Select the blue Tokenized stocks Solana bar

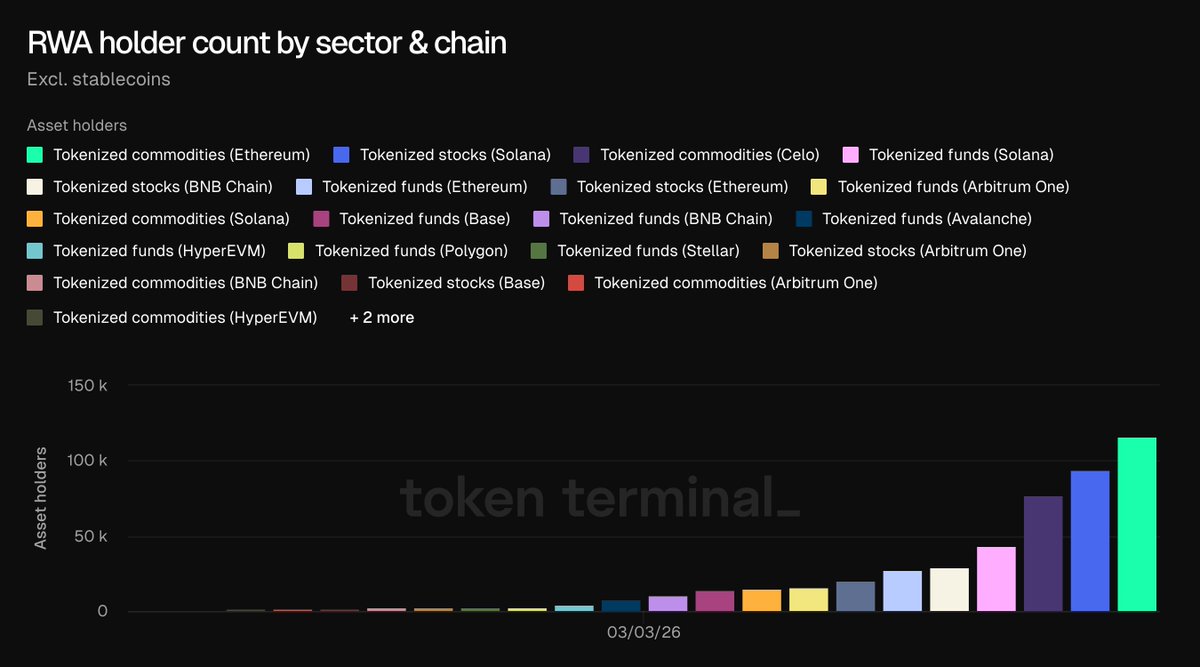[x=1090, y=541]
